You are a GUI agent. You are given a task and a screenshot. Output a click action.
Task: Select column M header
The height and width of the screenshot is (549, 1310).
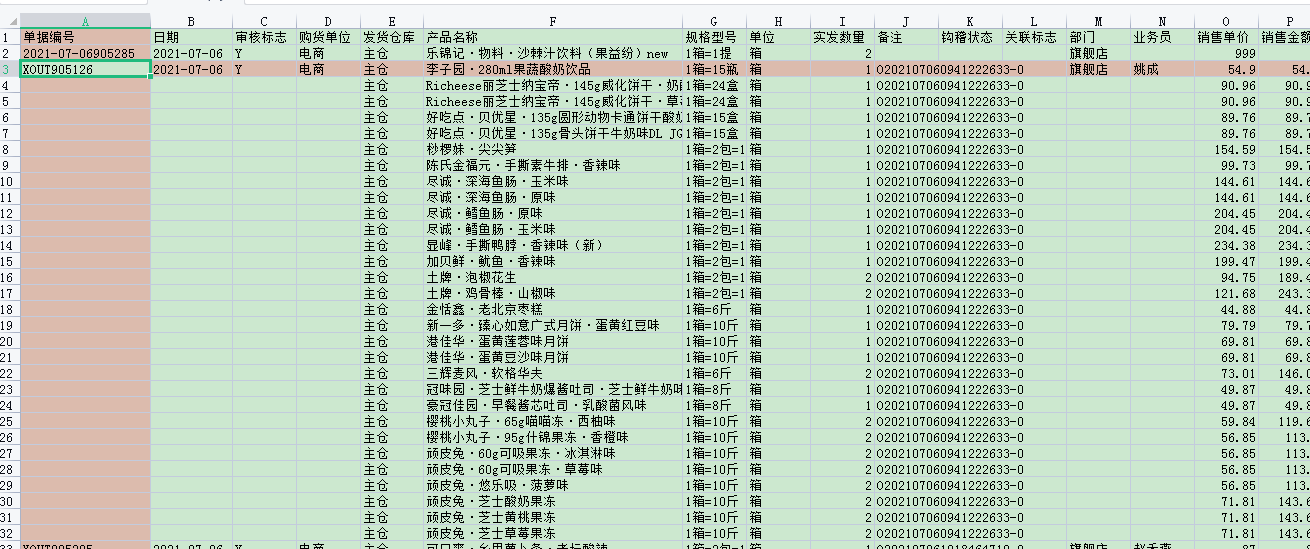tap(1099, 21)
